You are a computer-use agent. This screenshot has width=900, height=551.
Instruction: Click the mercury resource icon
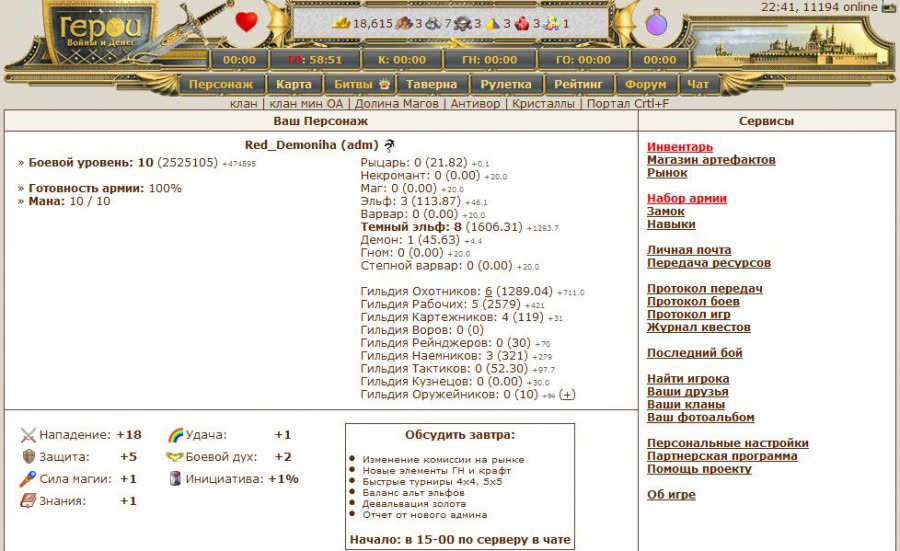[x=463, y=24]
